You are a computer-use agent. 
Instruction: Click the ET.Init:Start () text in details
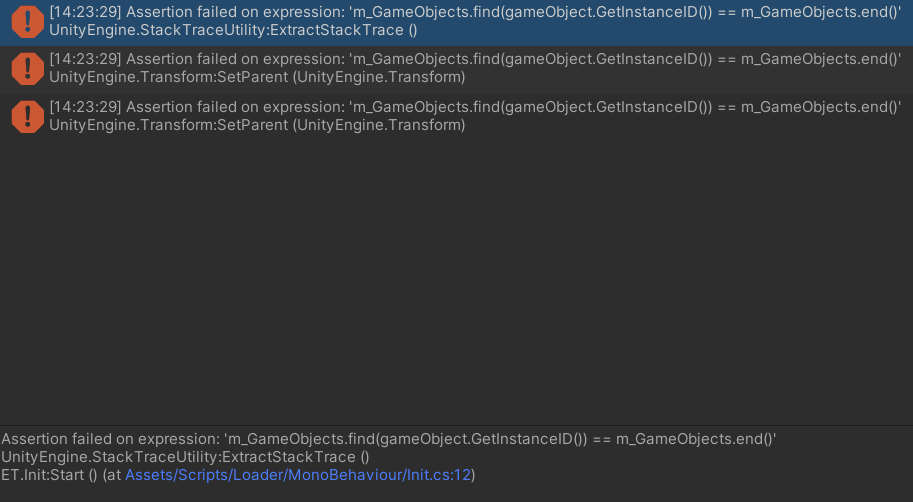pos(49,475)
